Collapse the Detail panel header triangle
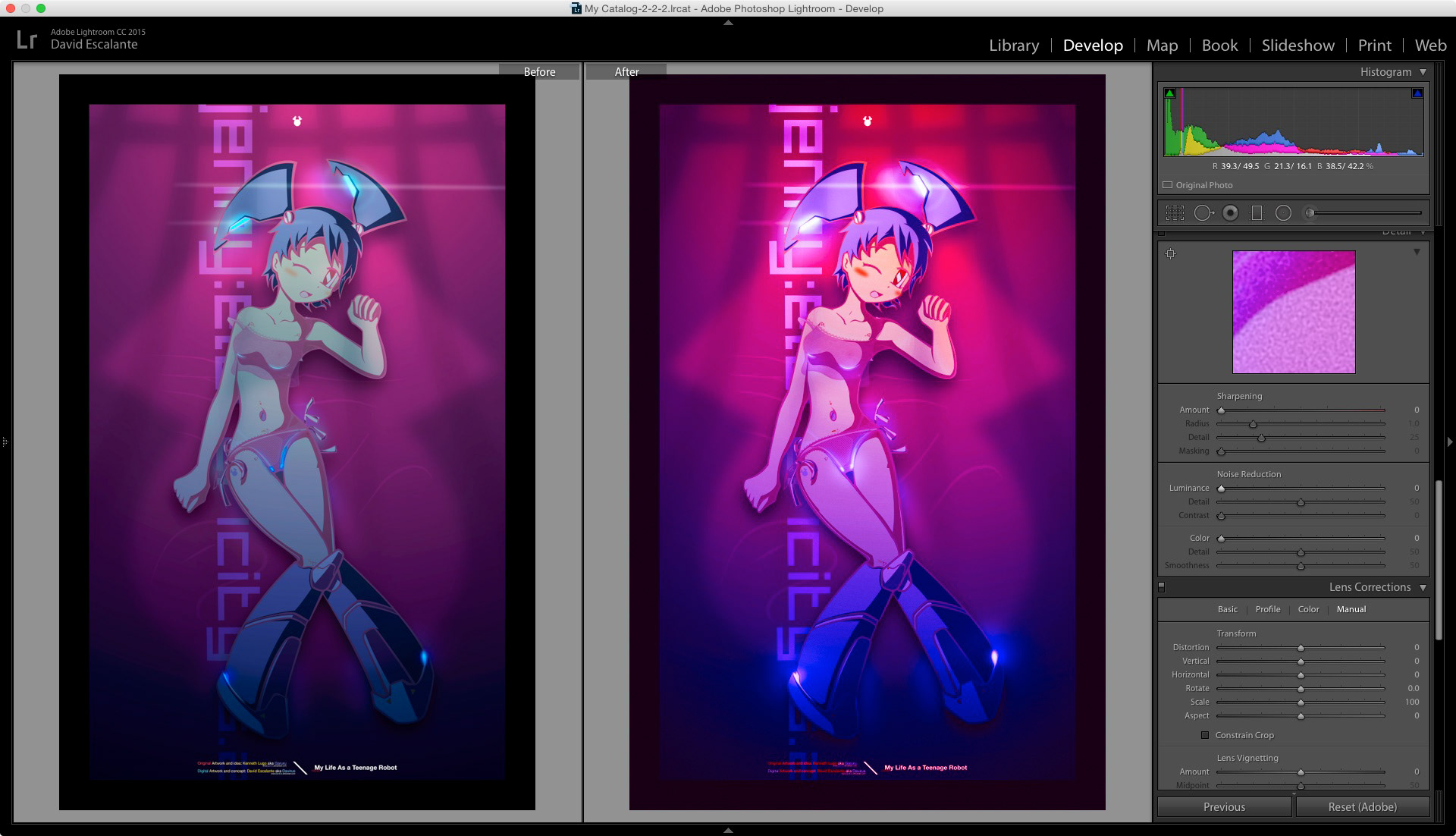Screen dimensions: 1456x836 point(1423,233)
